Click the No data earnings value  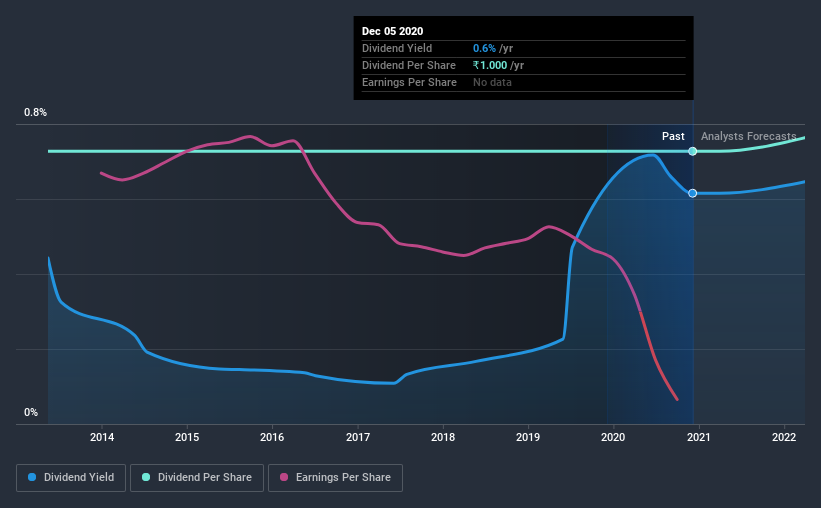tap(492, 82)
